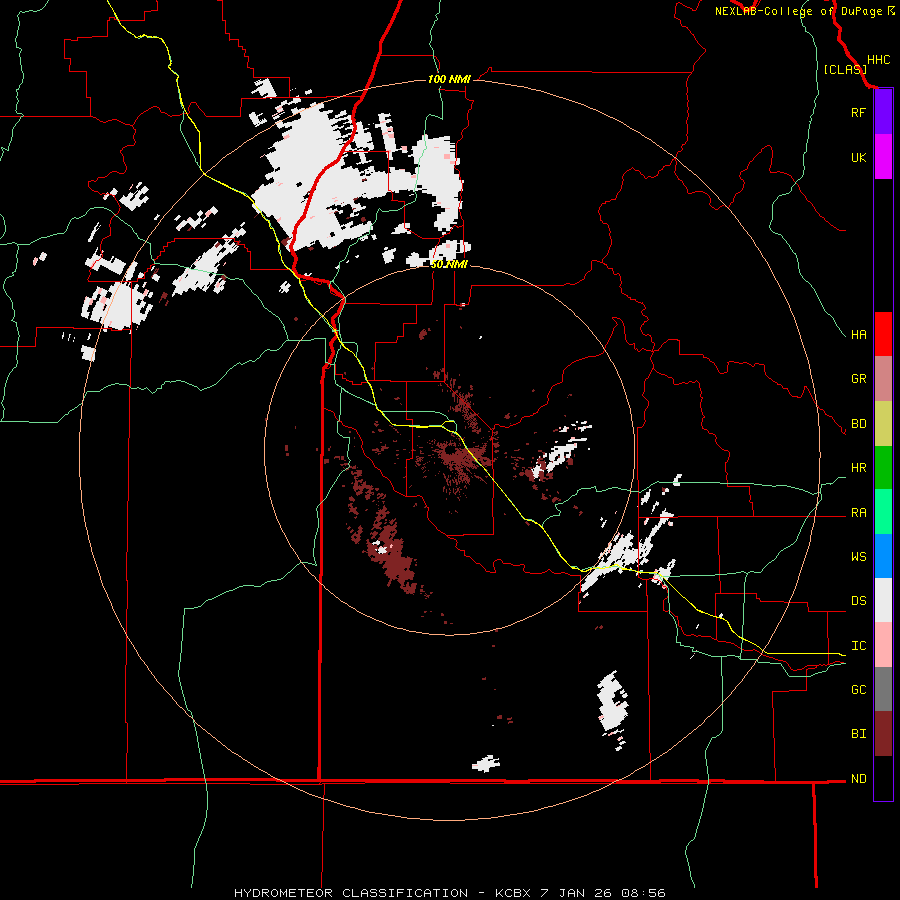
Task: Click the UK legend label
Action: [858, 157]
